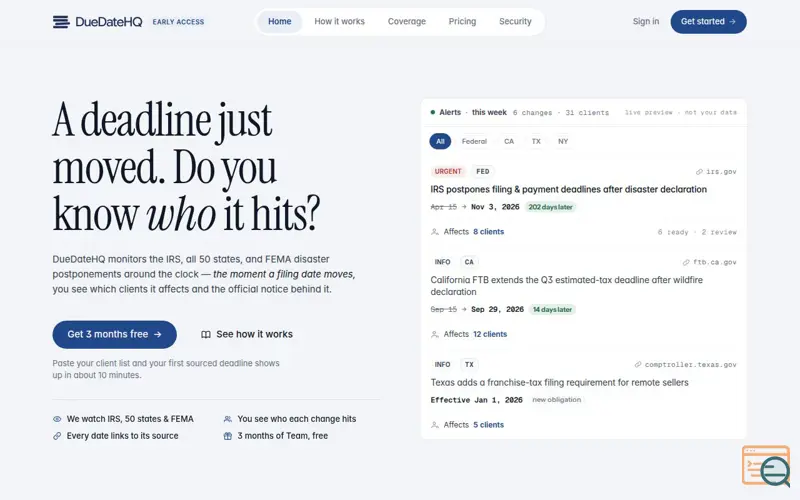The height and width of the screenshot is (500, 800).
Task: Click the 5 clients link
Action: [x=488, y=425]
